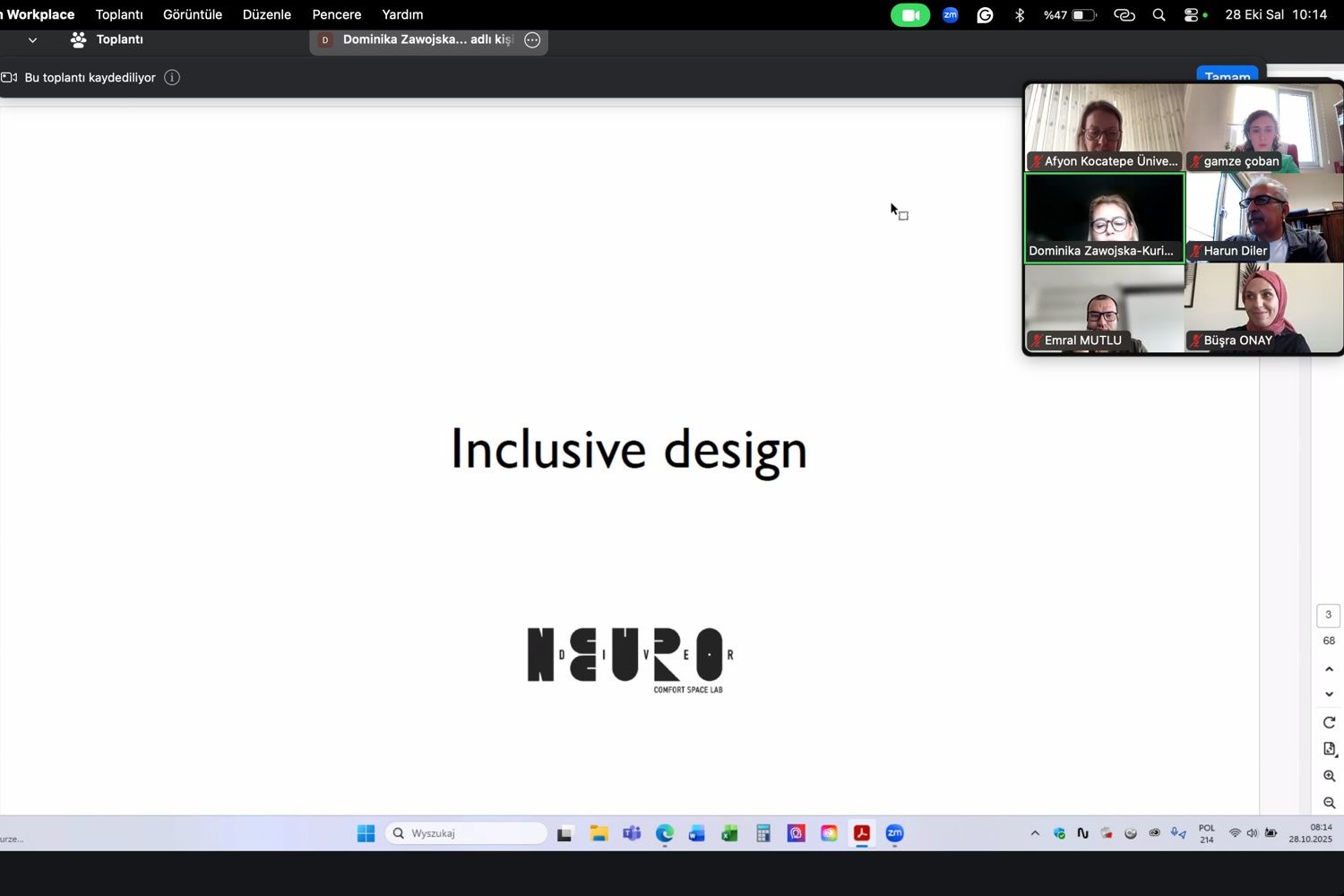Screen dimensions: 1344x896
Task: Click the Tamam button
Action: click(x=1227, y=75)
